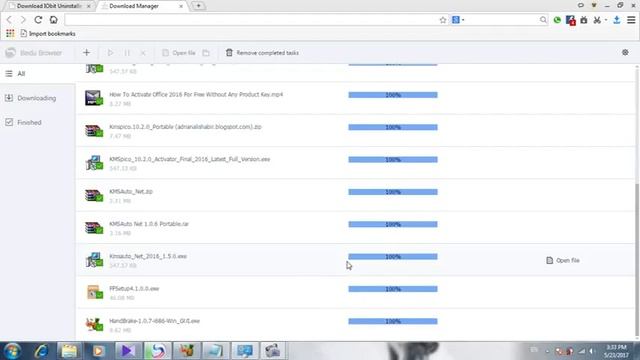The height and width of the screenshot is (360, 640).
Task: Open download manager settings gear
Action: click(x=625, y=52)
